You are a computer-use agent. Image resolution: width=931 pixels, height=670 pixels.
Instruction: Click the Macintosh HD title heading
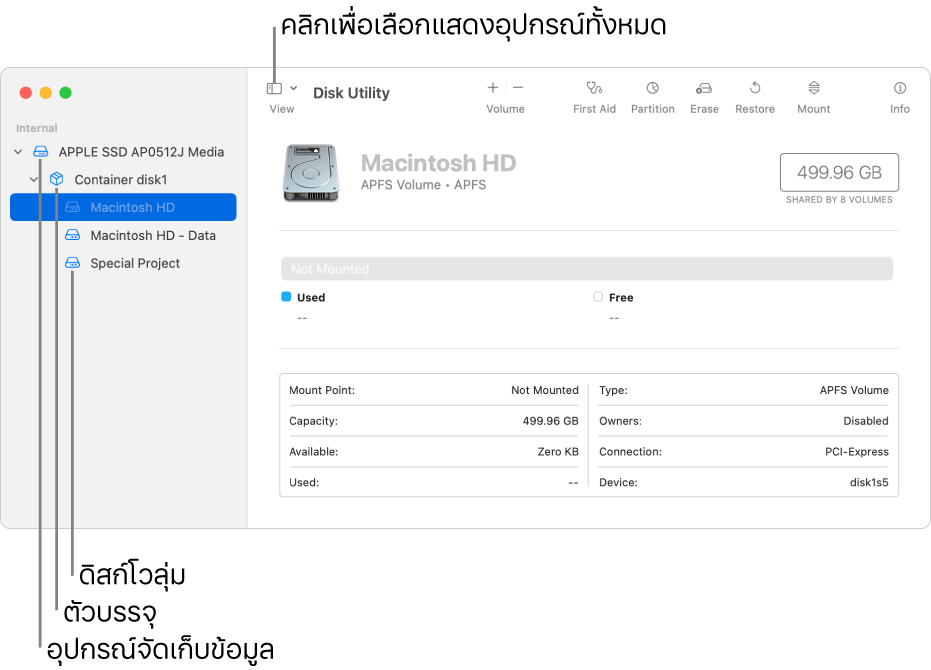click(x=439, y=163)
